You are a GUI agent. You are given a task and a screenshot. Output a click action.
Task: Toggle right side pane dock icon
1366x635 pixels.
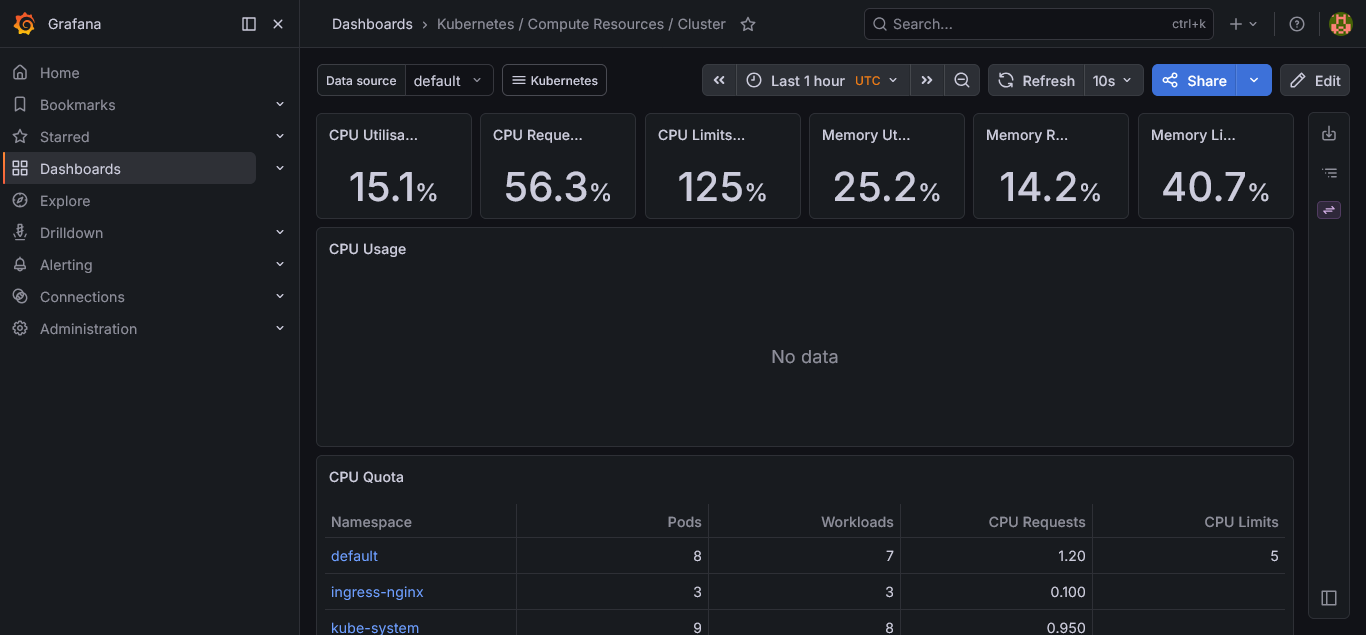(x=1329, y=598)
